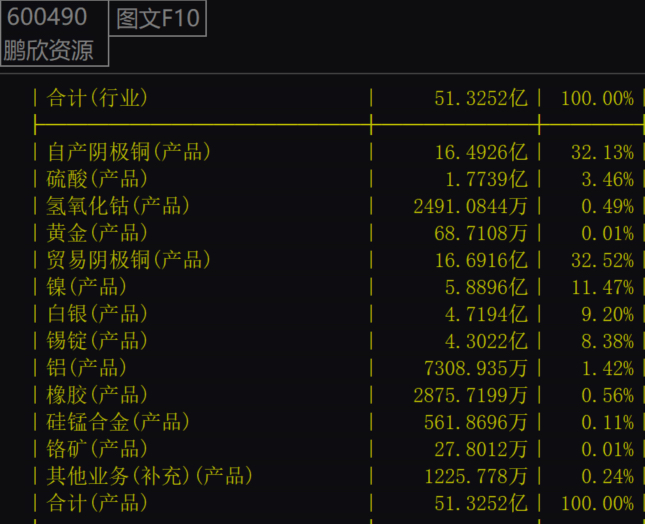The image size is (645, 524).
Task: Click the 600490 鹏欣资源 stock label
Action: [54, 33]
